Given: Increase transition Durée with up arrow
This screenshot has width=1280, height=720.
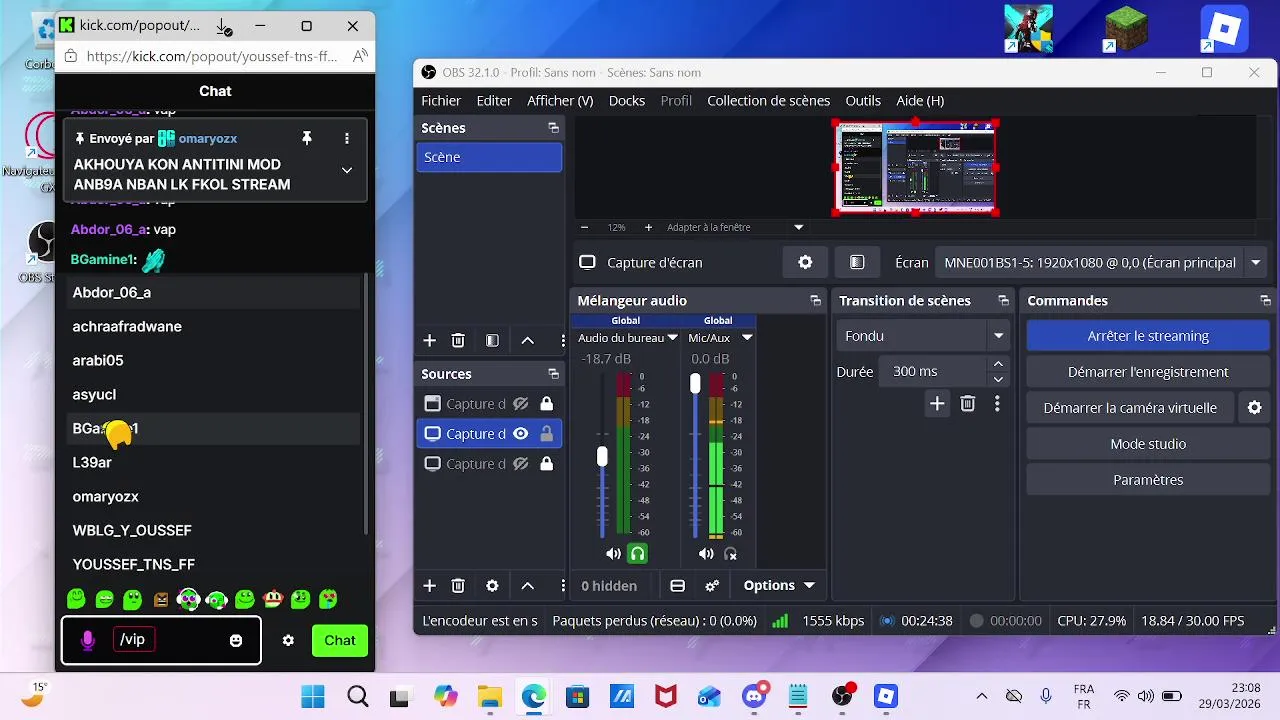Looking at the screenshot, I should tap(998, 364).
